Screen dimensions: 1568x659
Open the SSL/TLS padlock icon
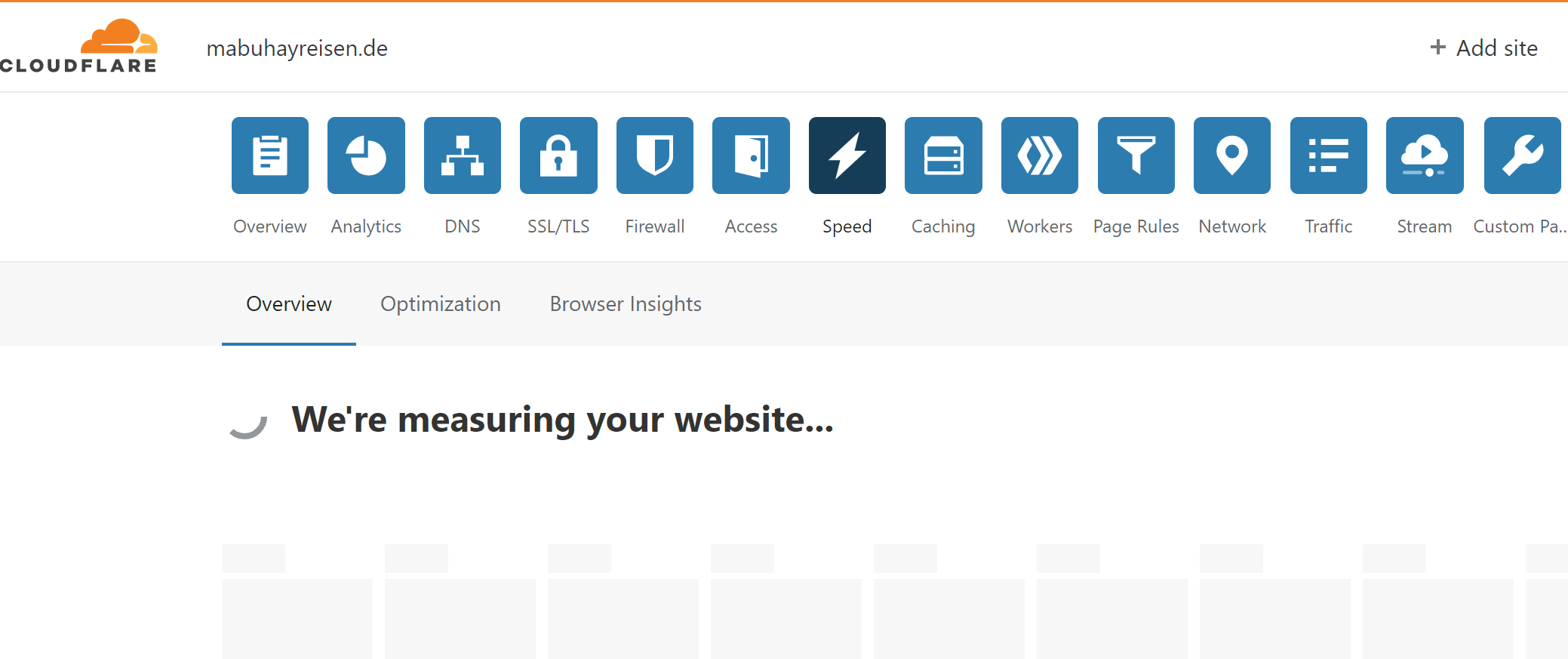558,156
